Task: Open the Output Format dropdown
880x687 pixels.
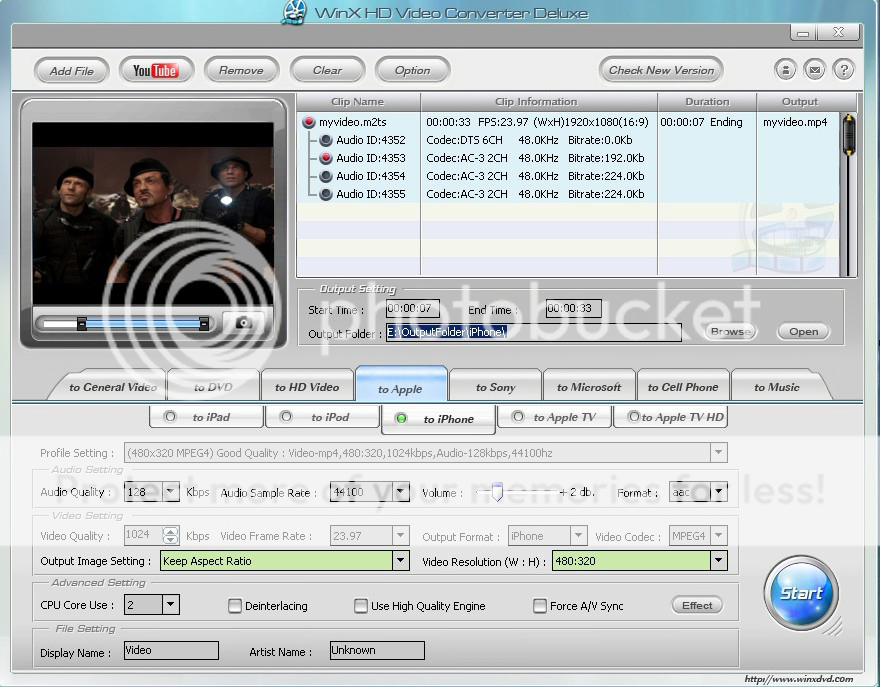Action: [579, 535]
